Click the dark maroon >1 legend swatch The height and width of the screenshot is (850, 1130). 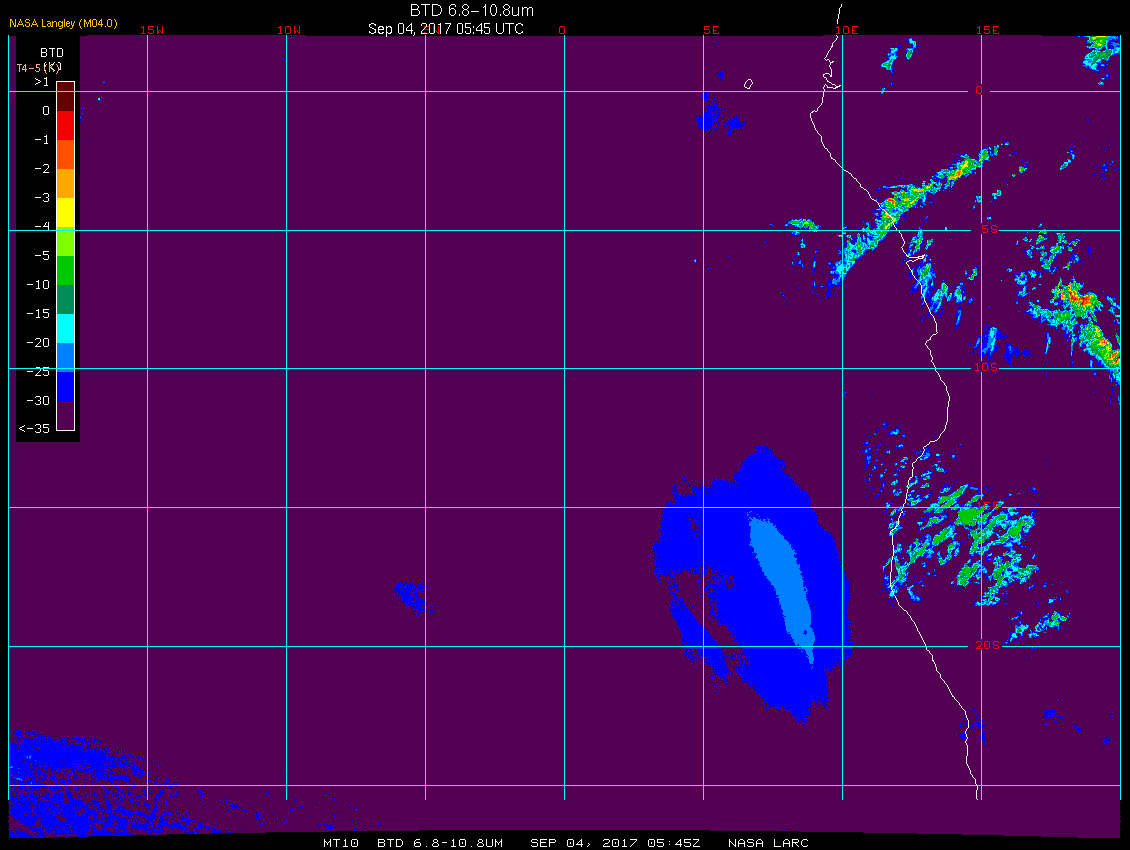[66, 97]
